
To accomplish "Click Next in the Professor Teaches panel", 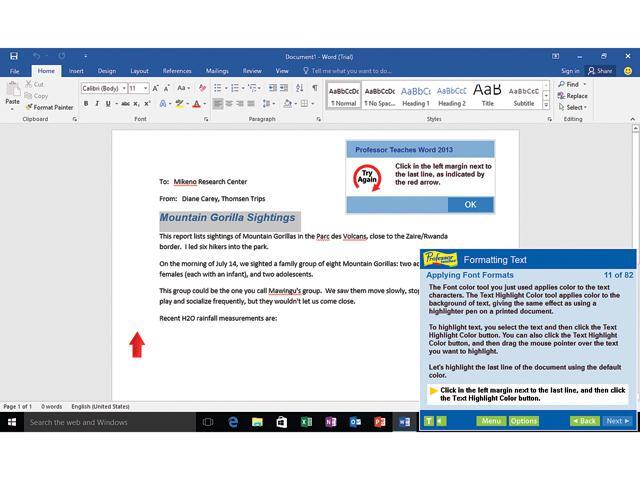I will pyautogui.click(x=617, y=421).
